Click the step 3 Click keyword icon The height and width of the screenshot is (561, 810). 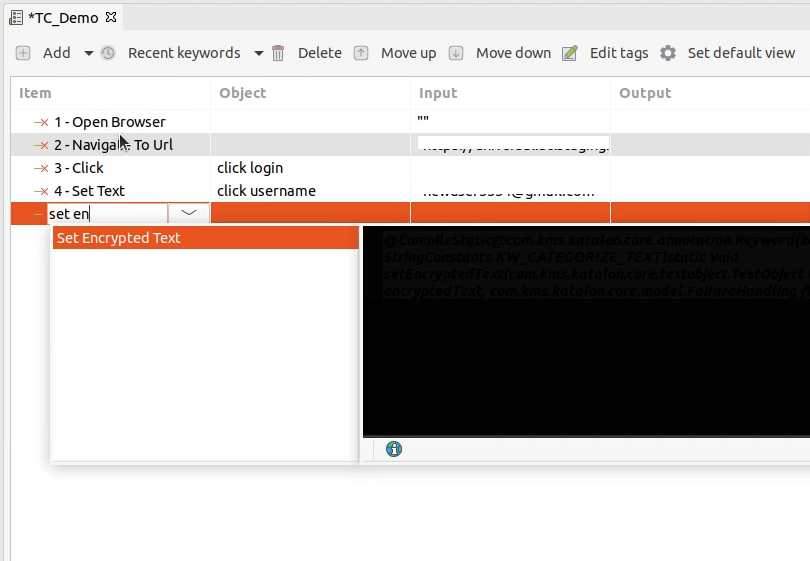[x=41, y=168]
